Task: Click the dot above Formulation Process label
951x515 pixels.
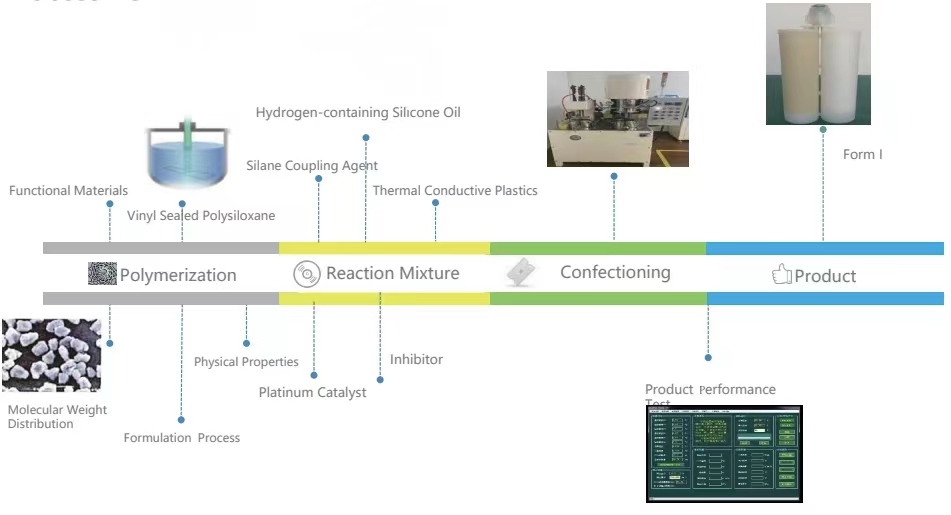Action: coord(181,420)
